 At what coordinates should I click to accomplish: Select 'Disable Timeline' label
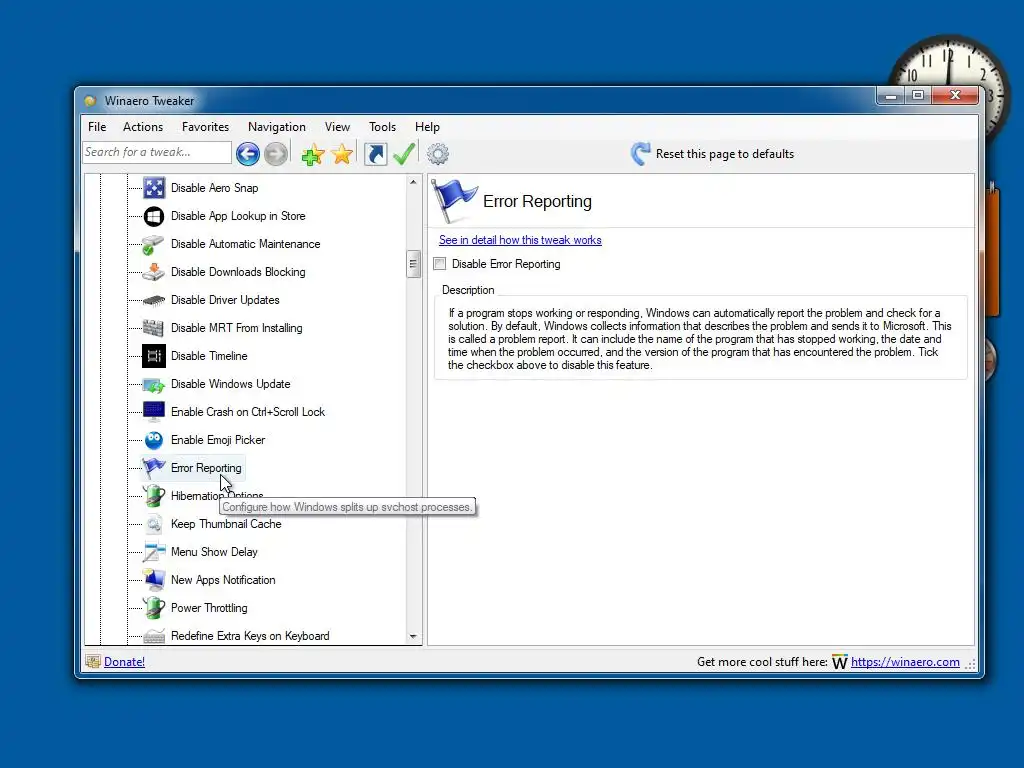point(209,356)
